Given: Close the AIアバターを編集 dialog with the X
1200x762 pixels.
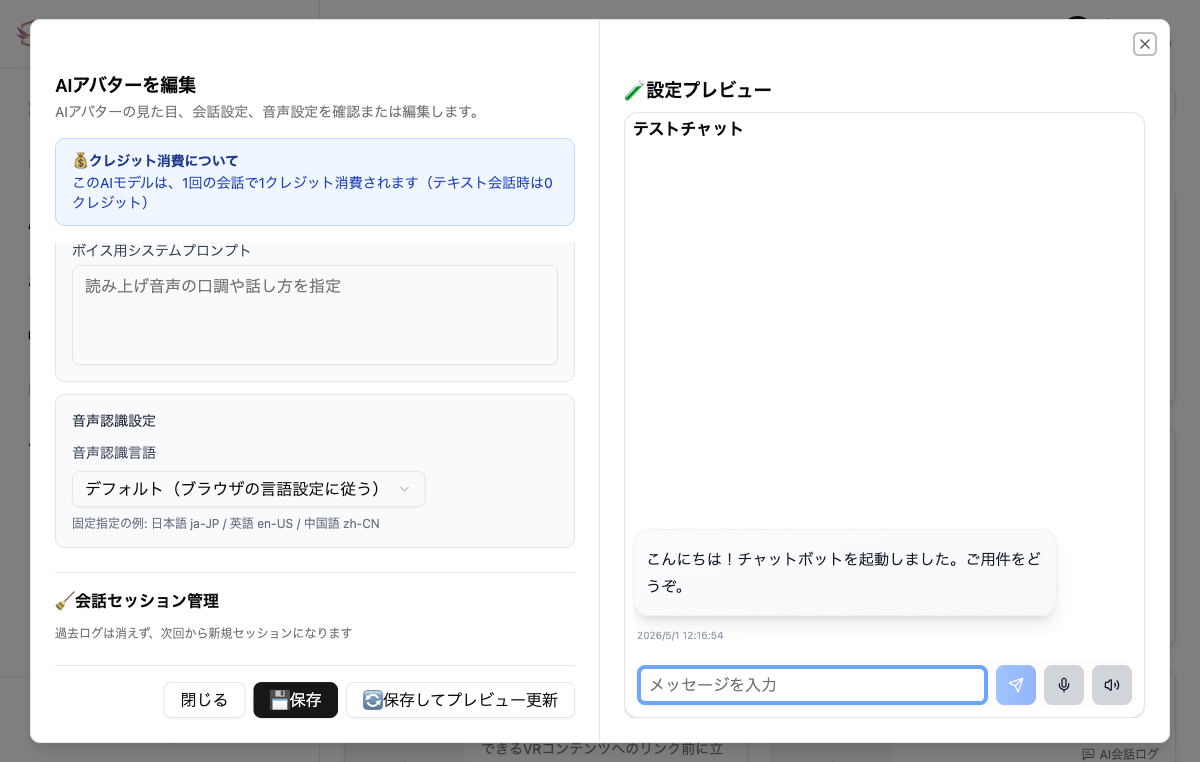Looking at the screenshot, I should point(1145,44).
